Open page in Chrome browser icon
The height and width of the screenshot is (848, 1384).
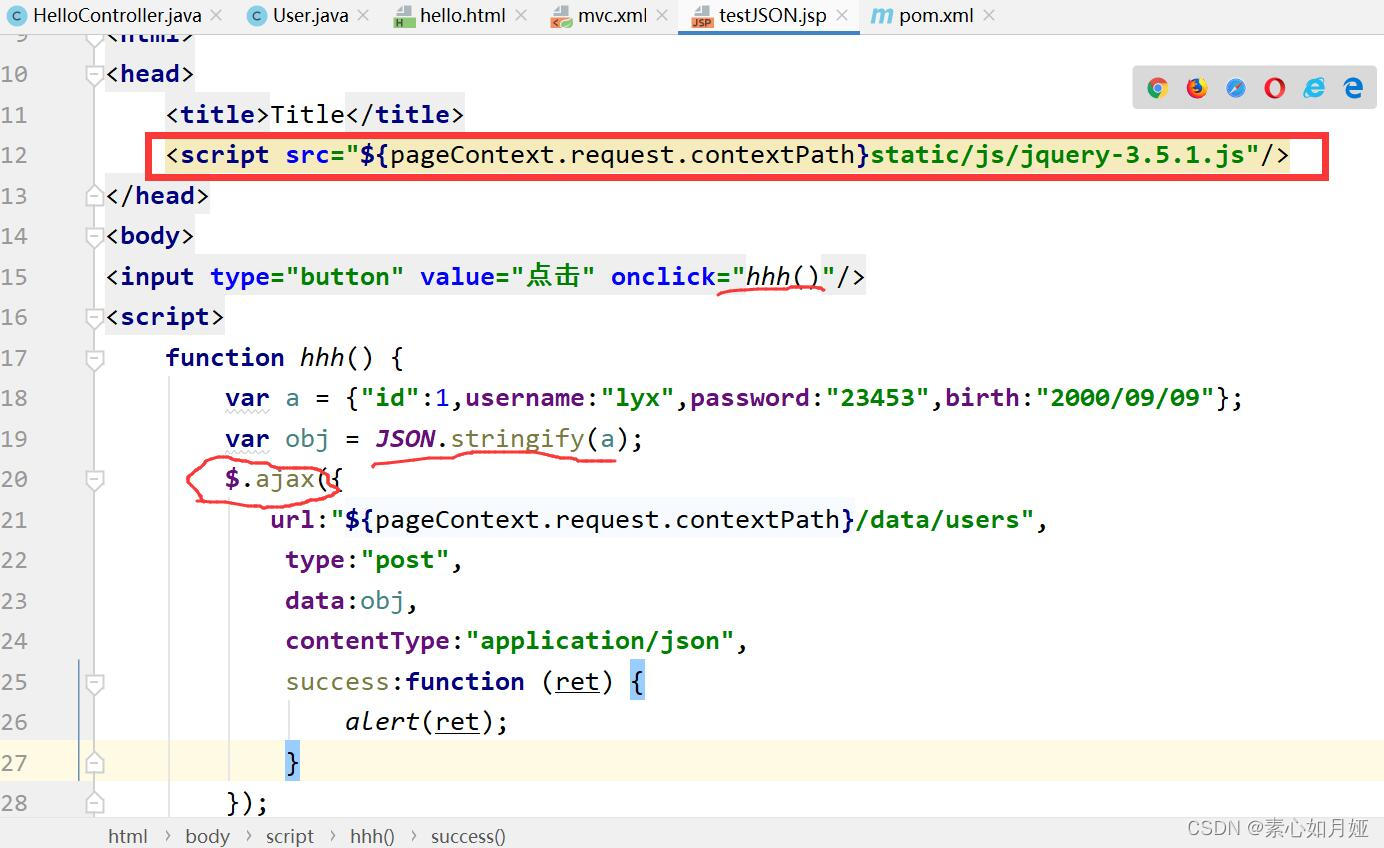pyautogui.click(x=1157, y=88)
